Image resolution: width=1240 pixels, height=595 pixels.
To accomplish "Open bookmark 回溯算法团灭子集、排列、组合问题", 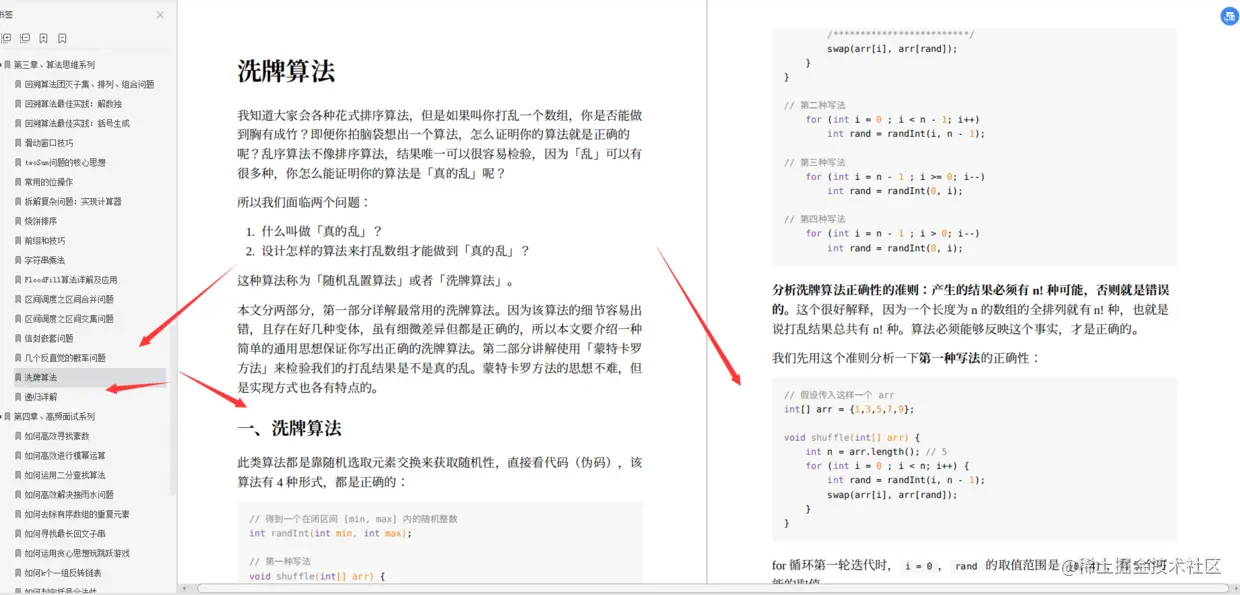I will click(x=89, y=84).
